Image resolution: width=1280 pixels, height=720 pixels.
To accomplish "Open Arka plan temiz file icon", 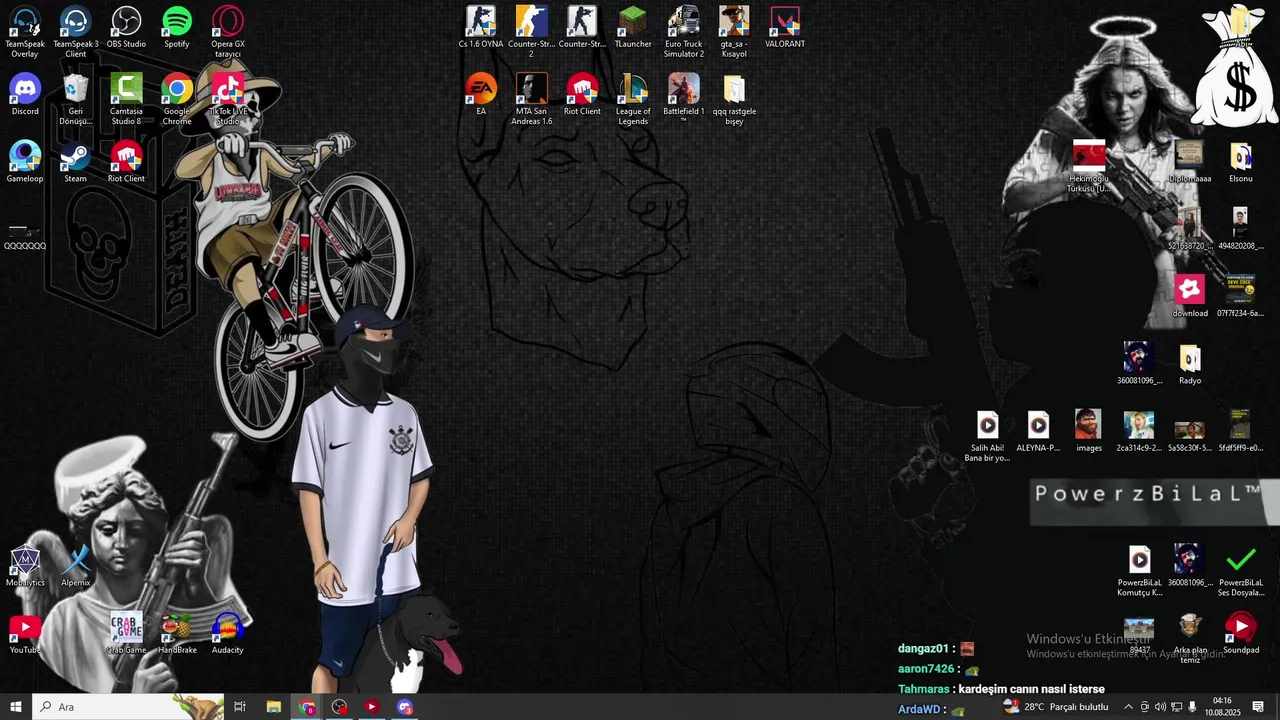I will tap(1190, 639).
